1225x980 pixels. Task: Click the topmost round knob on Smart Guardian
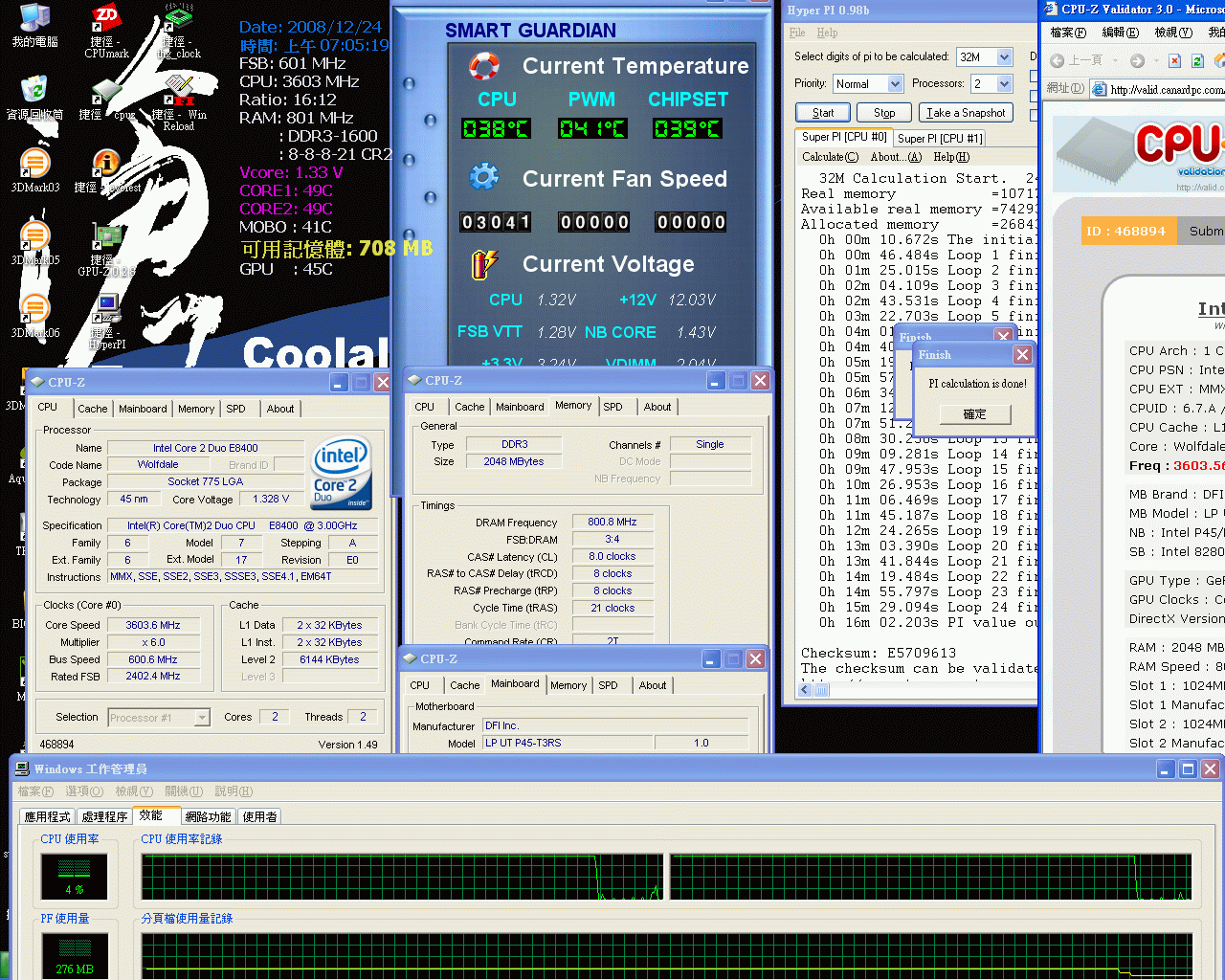pyautogui.click(x=409, y=83)
